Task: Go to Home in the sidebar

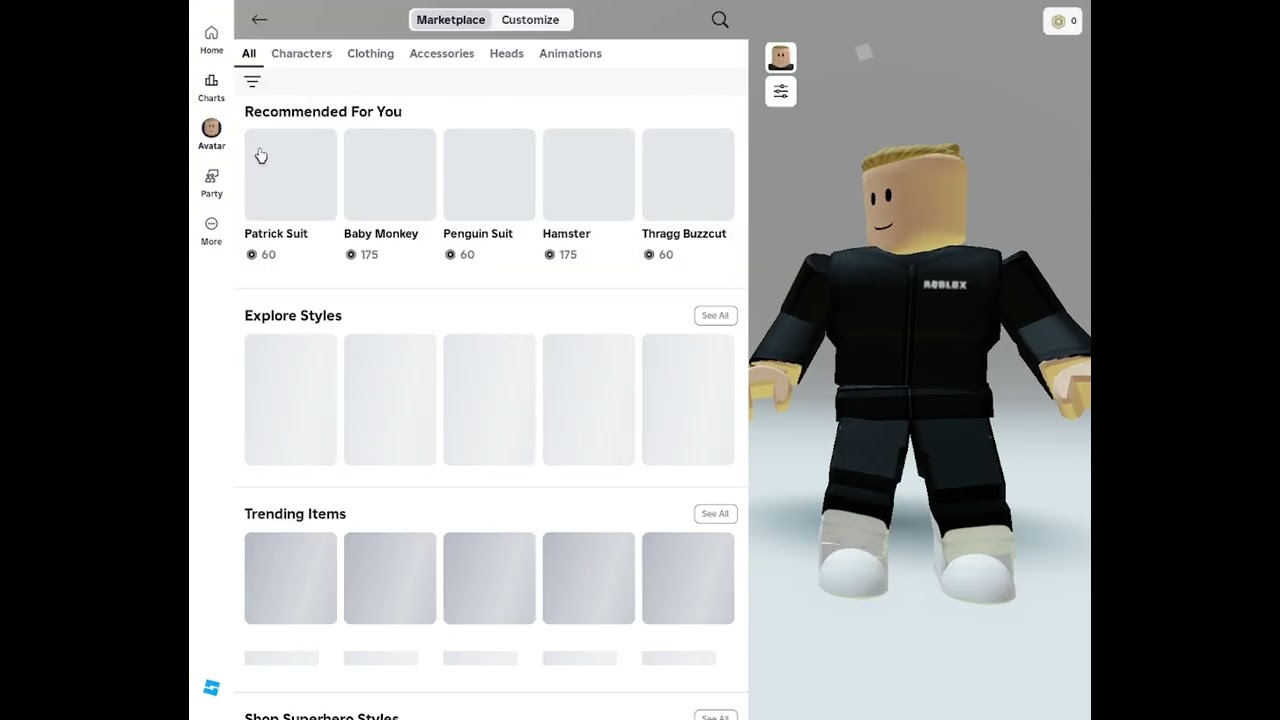Action: [211, 40]
